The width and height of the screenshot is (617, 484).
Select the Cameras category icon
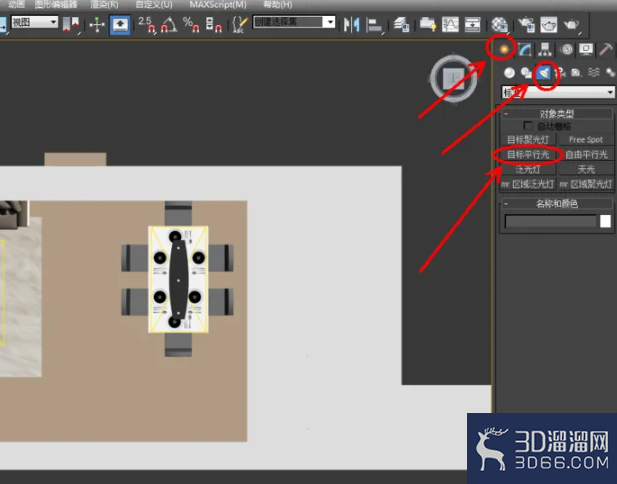click(x=560, y=73)
